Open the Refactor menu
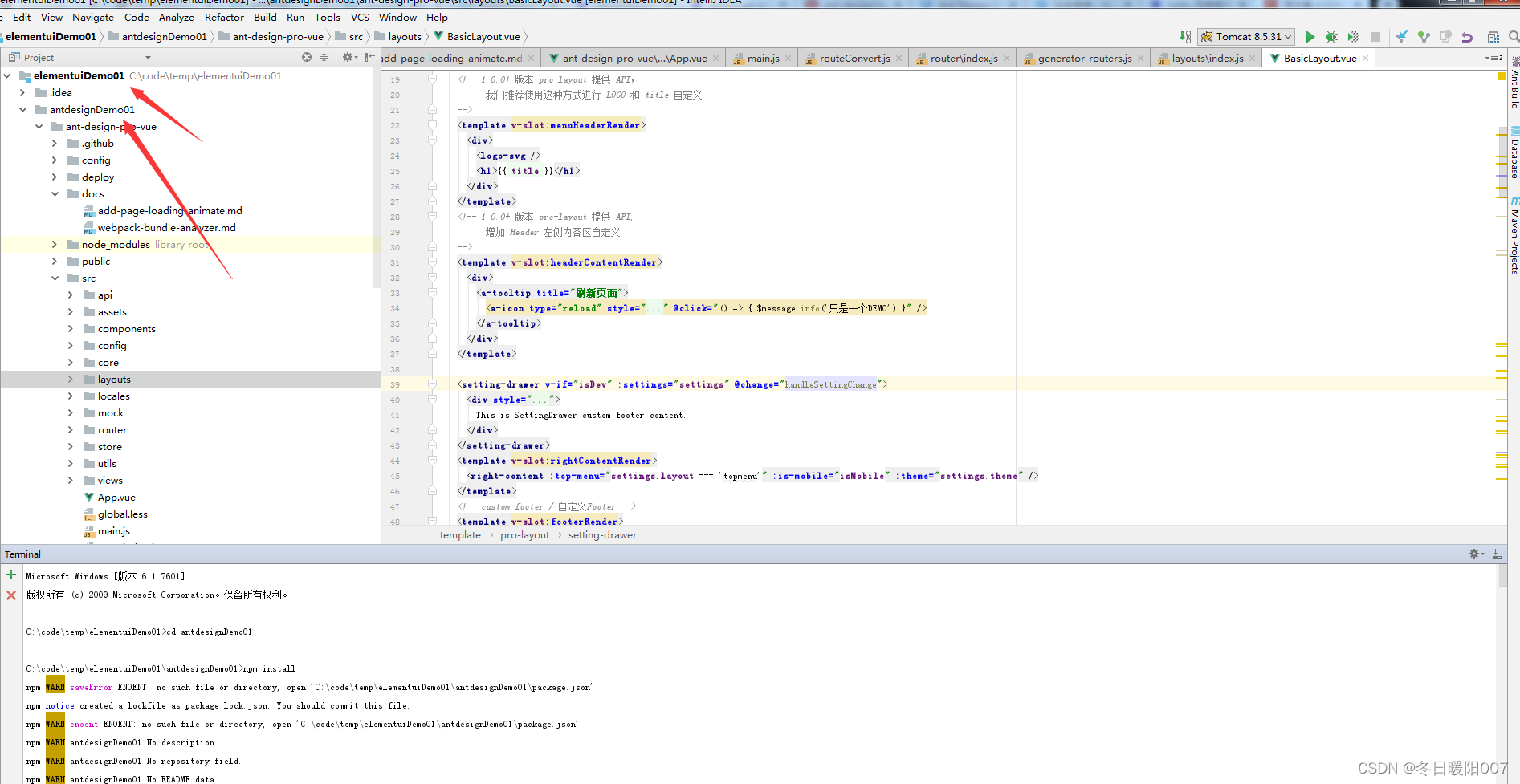This screenshot has height=784, width=1520. tap(224, 17)
